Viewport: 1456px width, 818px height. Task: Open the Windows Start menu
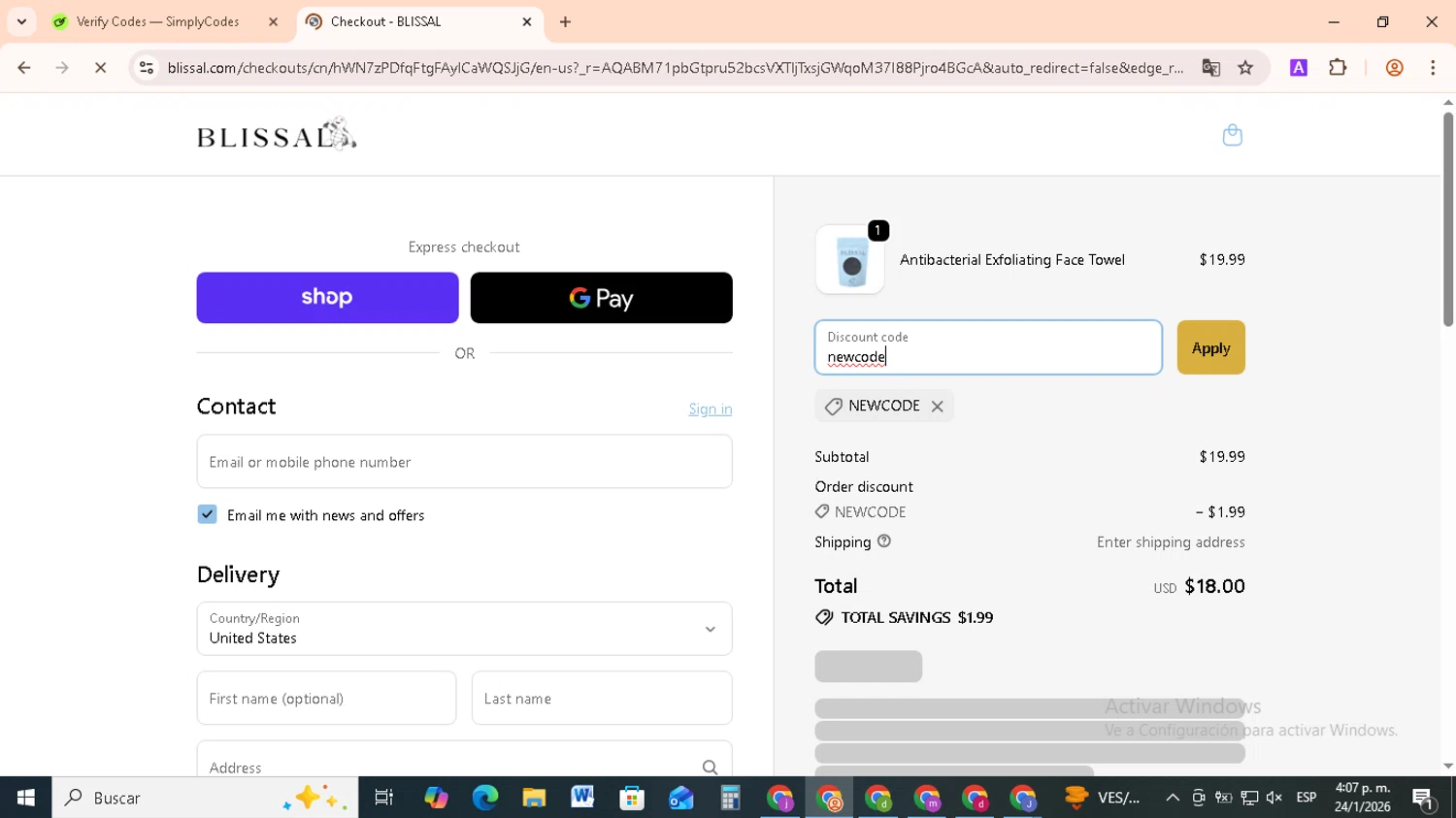pos(25,798)
